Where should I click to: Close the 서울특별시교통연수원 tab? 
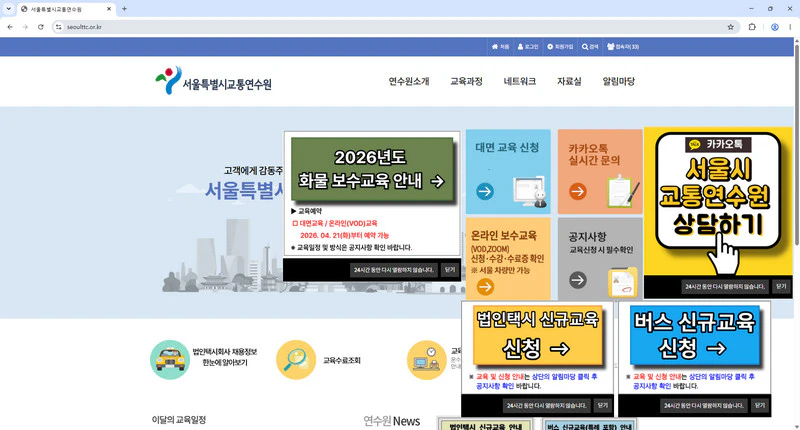pyautogui.click(x=109, y=9)
